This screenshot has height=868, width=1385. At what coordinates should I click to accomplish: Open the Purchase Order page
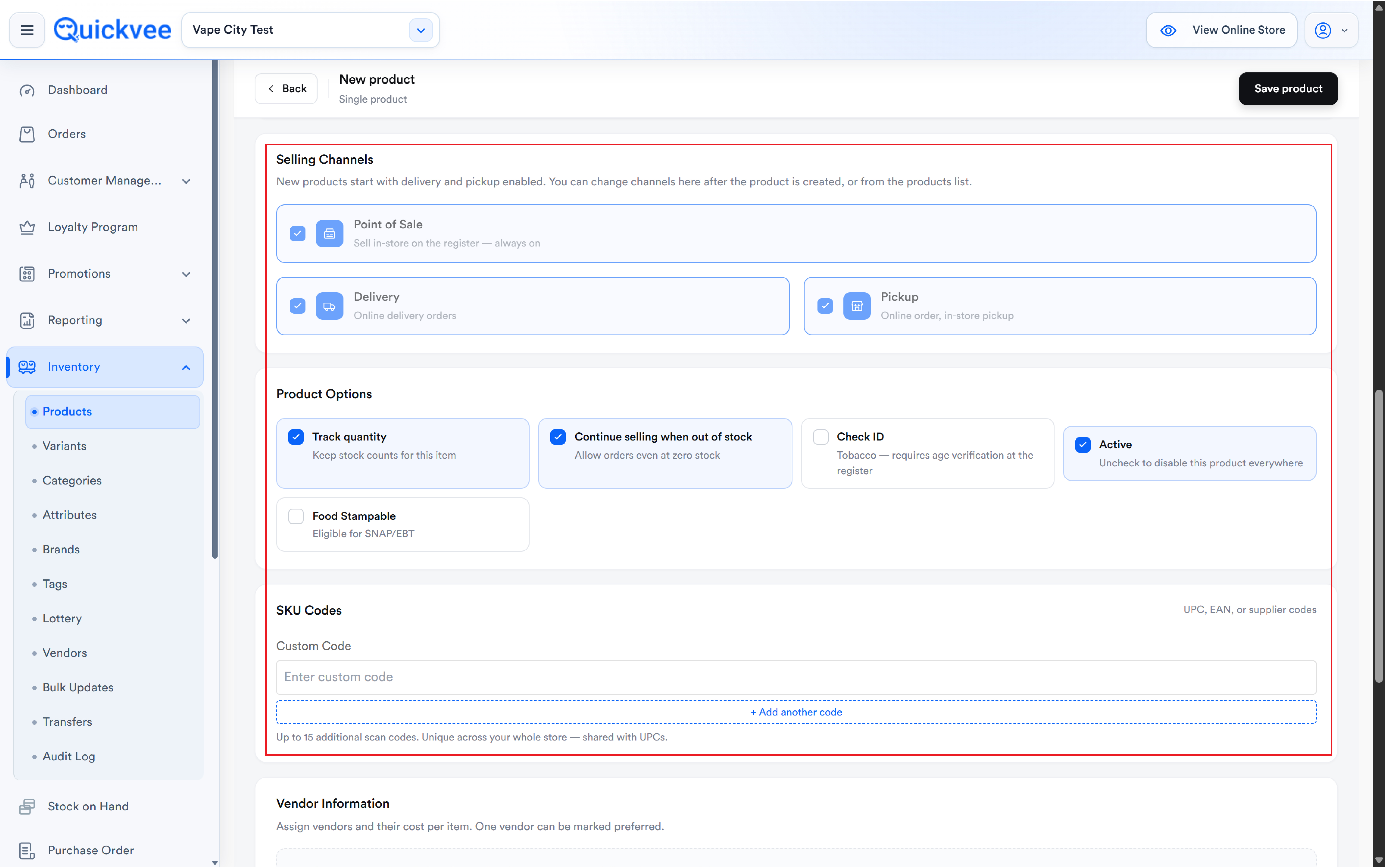coord(91,851)
